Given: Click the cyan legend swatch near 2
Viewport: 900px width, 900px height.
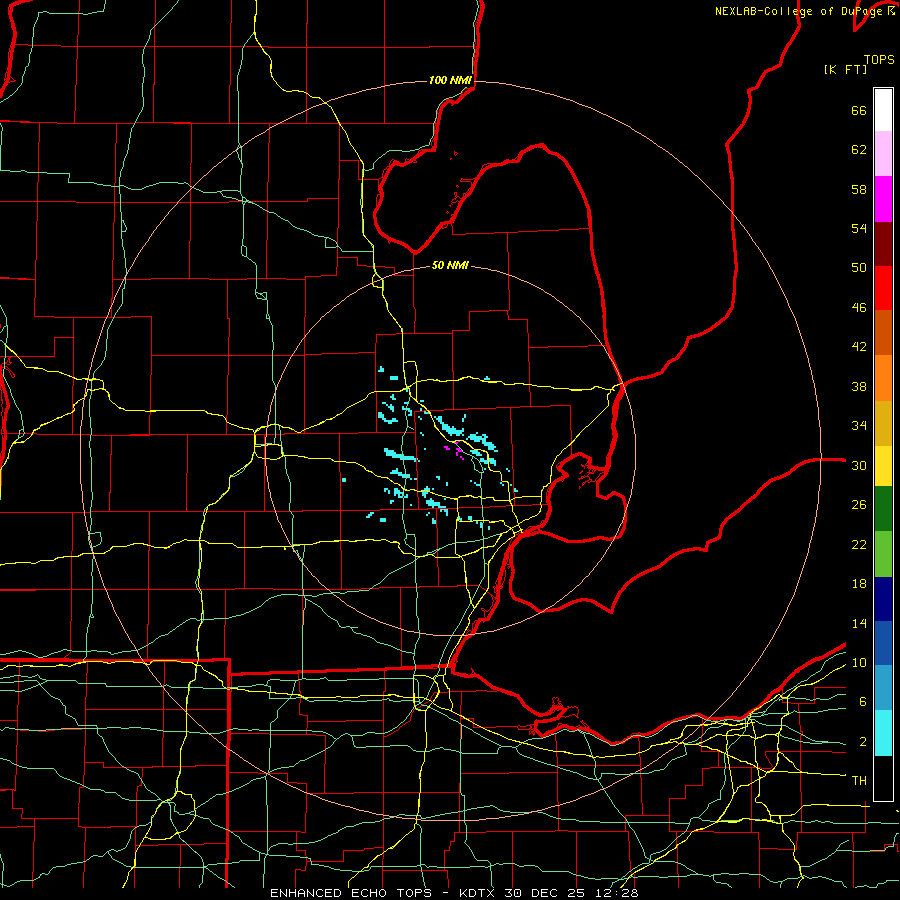Looking at the screenshot, I should [x=883, y=733].
